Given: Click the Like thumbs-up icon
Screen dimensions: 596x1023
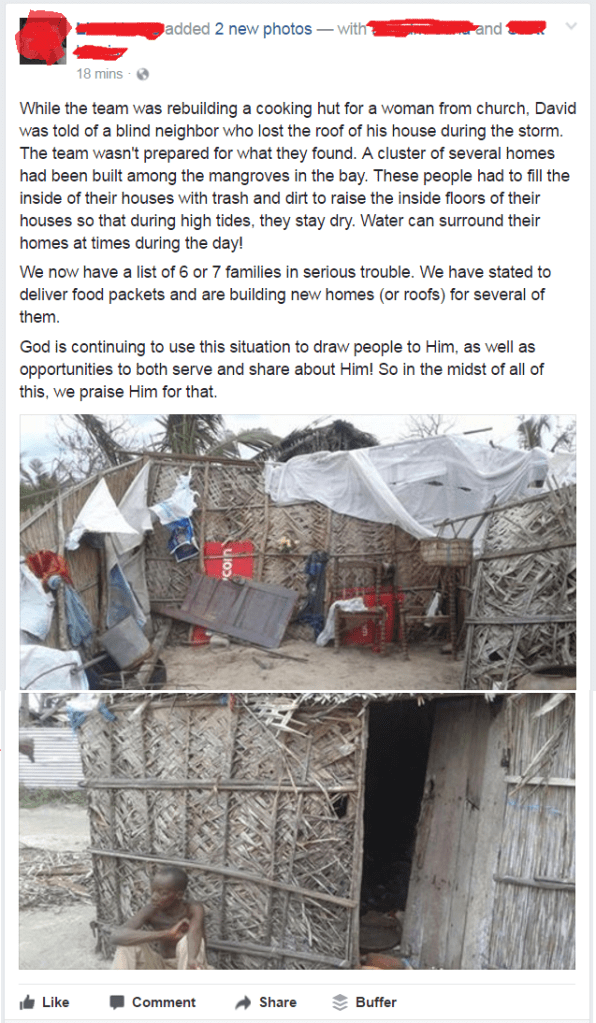Looking at the screenshot, I should (x=27, y=1002).
